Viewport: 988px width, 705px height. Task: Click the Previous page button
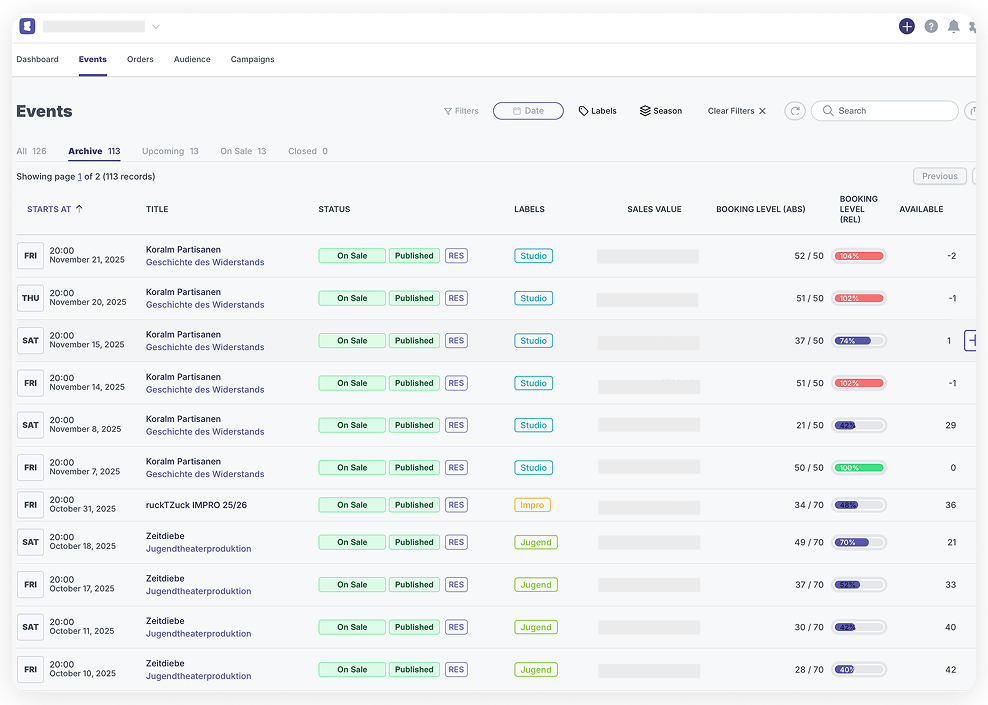(939, 176)
